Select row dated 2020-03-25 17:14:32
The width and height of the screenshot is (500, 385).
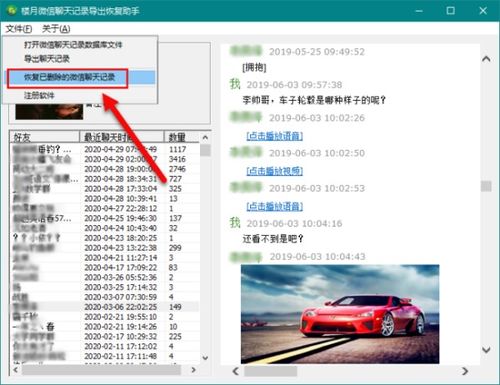(105, 287)
